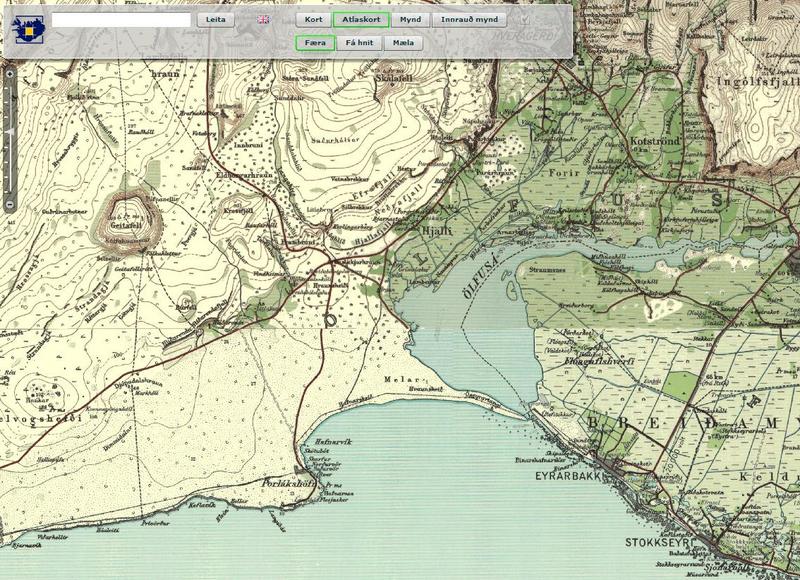Focus the search text field
Viewport: 800px width, 580px height.
(121, 20)
